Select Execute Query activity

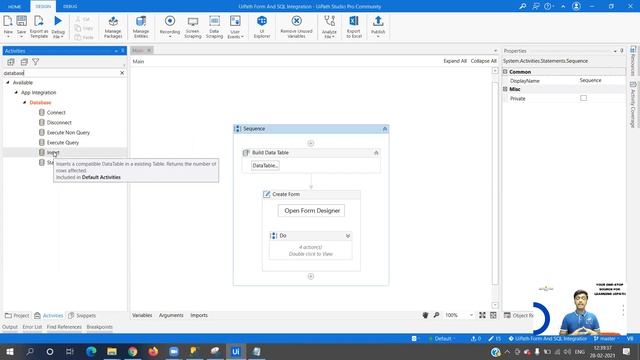click(62, 142)
